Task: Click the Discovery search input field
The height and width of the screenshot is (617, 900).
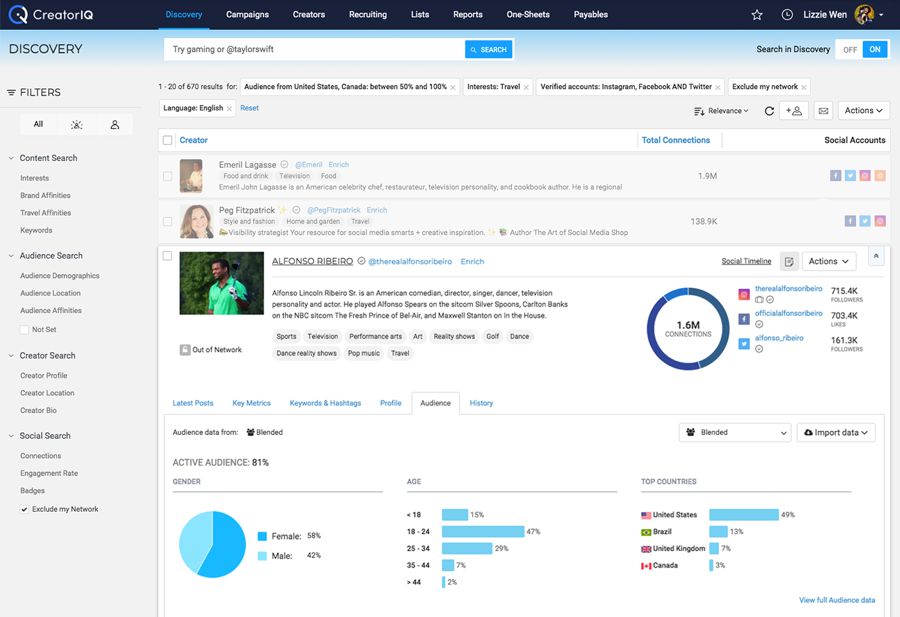Action: coord(315,50)
